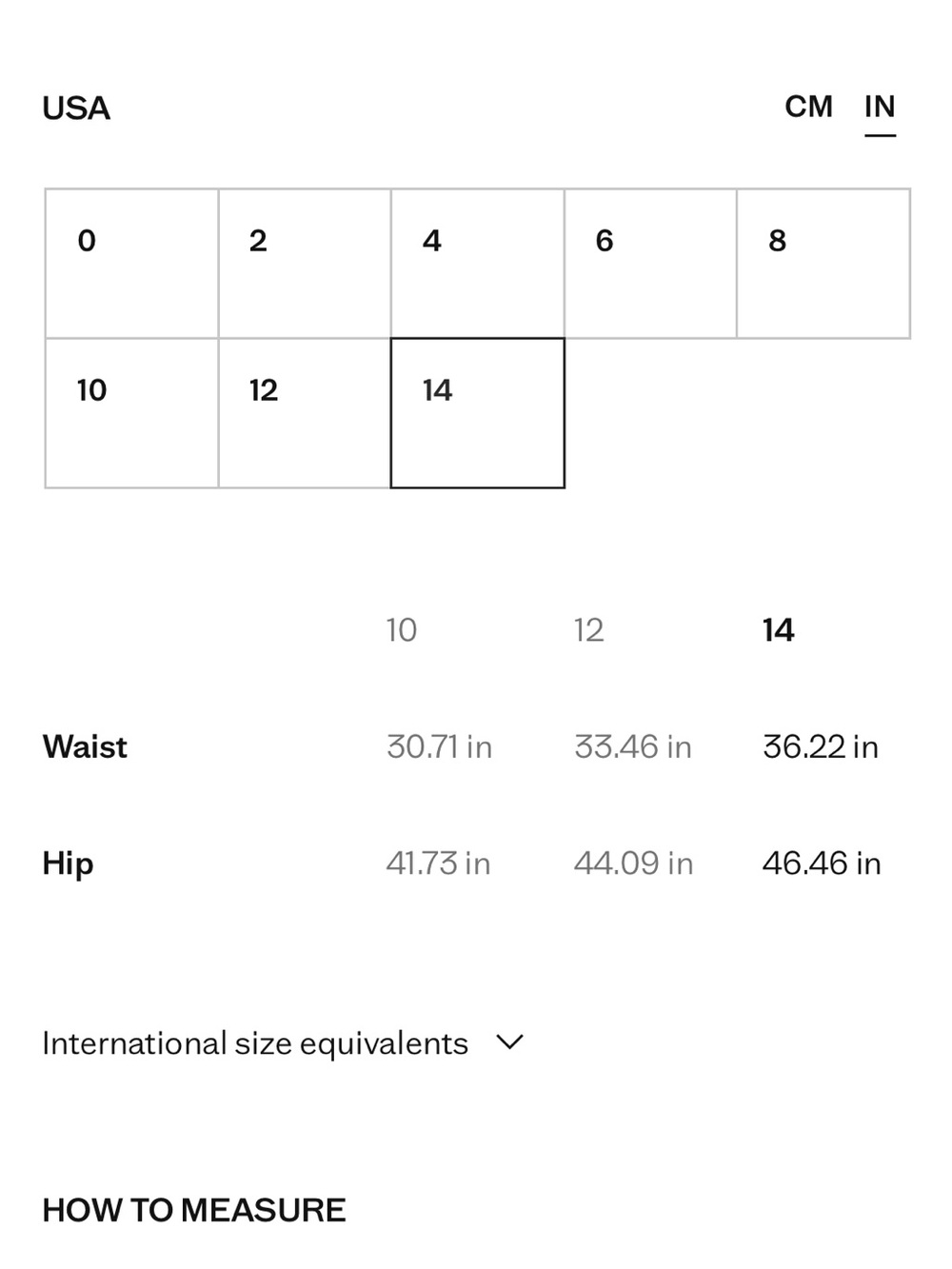Expand International size equivalents

[x=283, y=1043]
